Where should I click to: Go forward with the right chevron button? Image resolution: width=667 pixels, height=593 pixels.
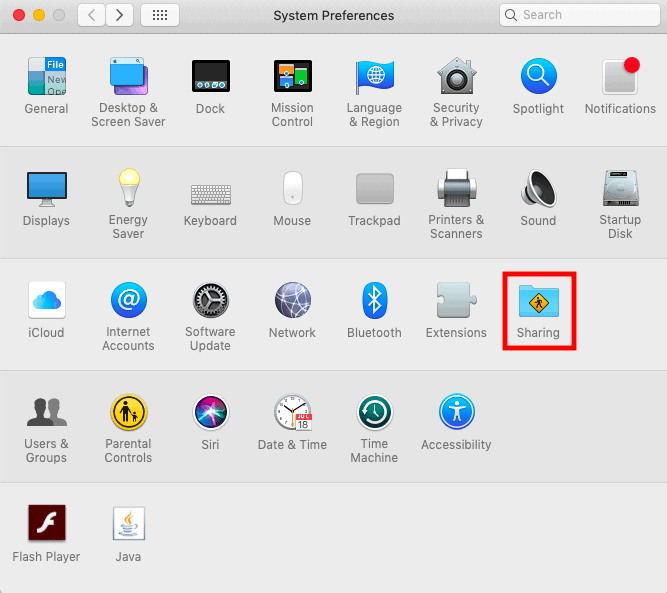(x=120, y=15)
